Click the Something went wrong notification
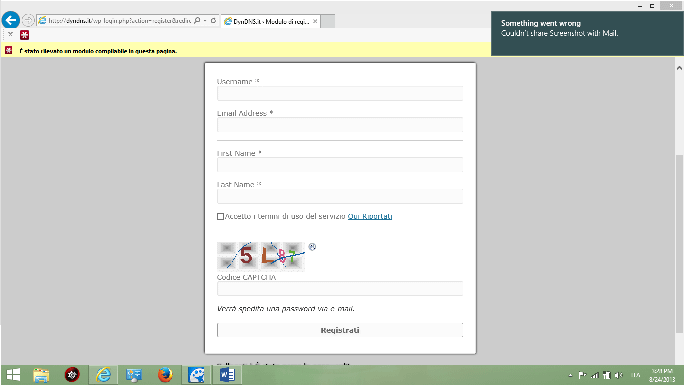The image size is (684, 385). pos(587,34)
